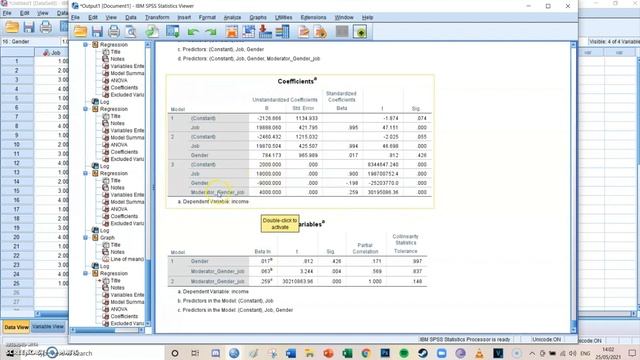640x360 pixels.
Task: Click the Print icon in Viewer toolbar
Action: coord(114,31)
